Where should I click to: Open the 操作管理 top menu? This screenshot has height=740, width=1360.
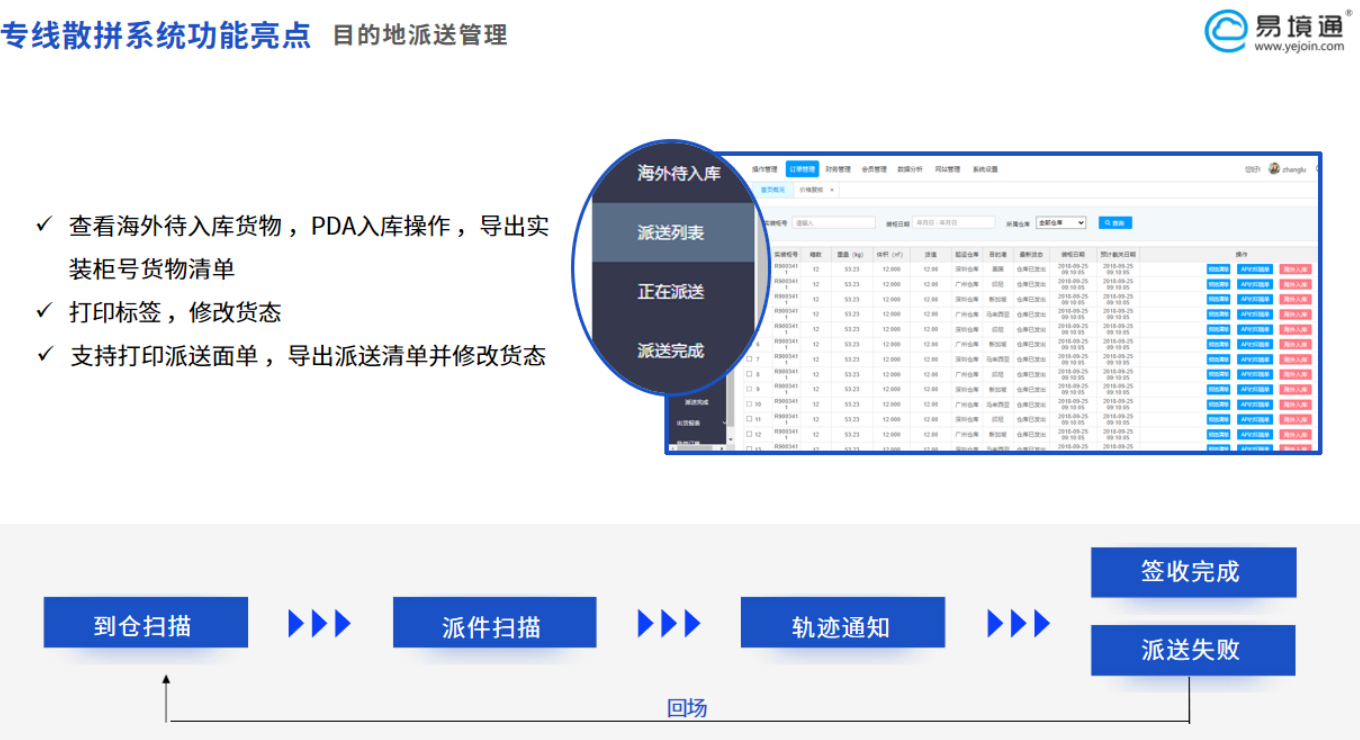pyautogui.click(x=764, y=170)
